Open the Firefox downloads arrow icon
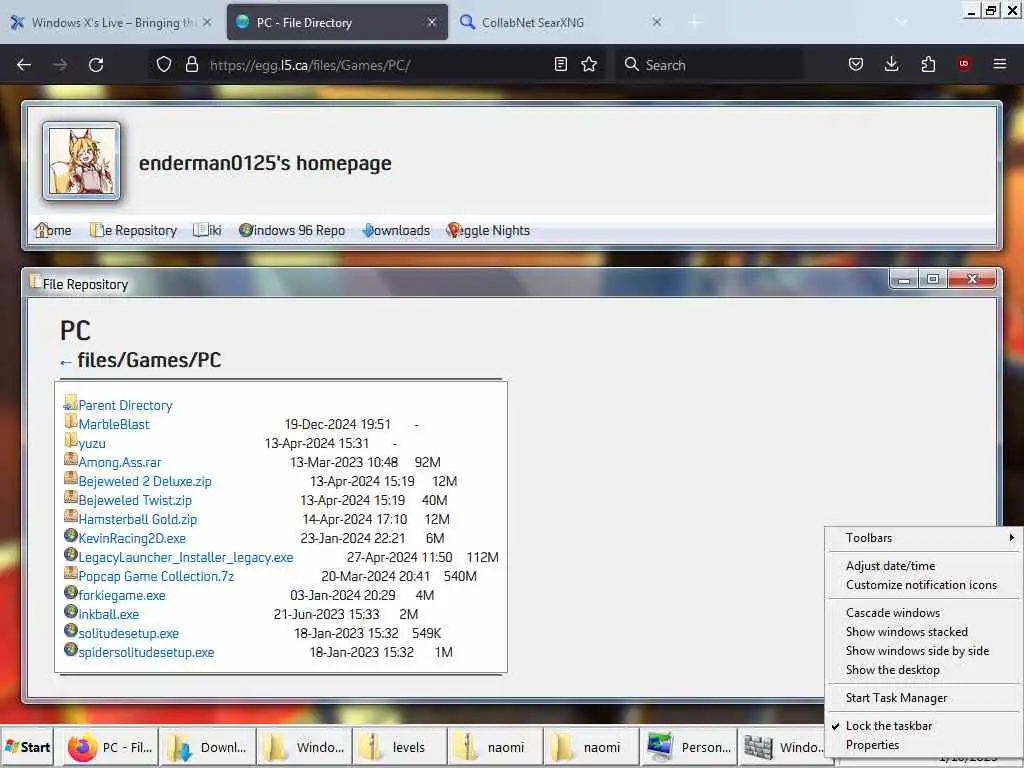The height and width of the screenshot is (768, 1024). pyautogui.click(x=891, y=64)
